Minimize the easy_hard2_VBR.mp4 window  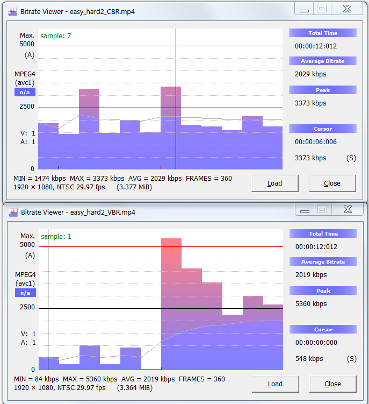point(305,210)
